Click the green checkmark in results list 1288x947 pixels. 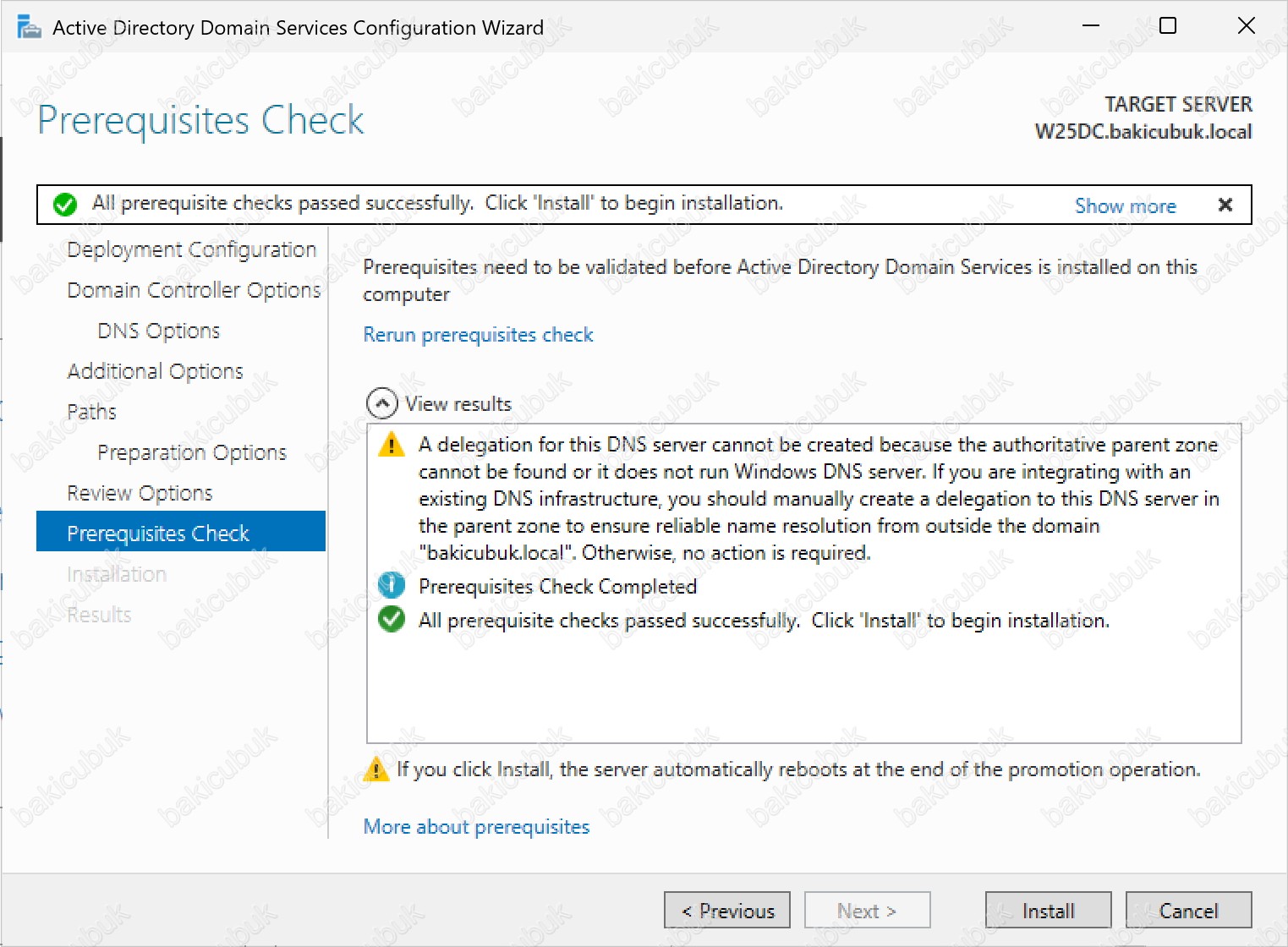coord(391,619)
